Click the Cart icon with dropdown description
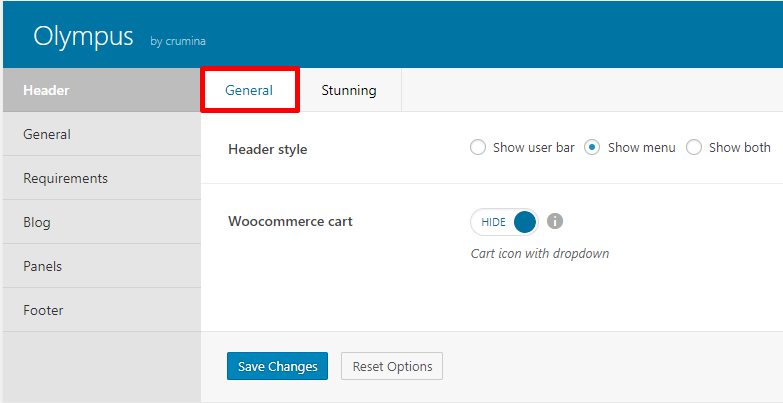783x403 pixels. click(x=540, y=253)
